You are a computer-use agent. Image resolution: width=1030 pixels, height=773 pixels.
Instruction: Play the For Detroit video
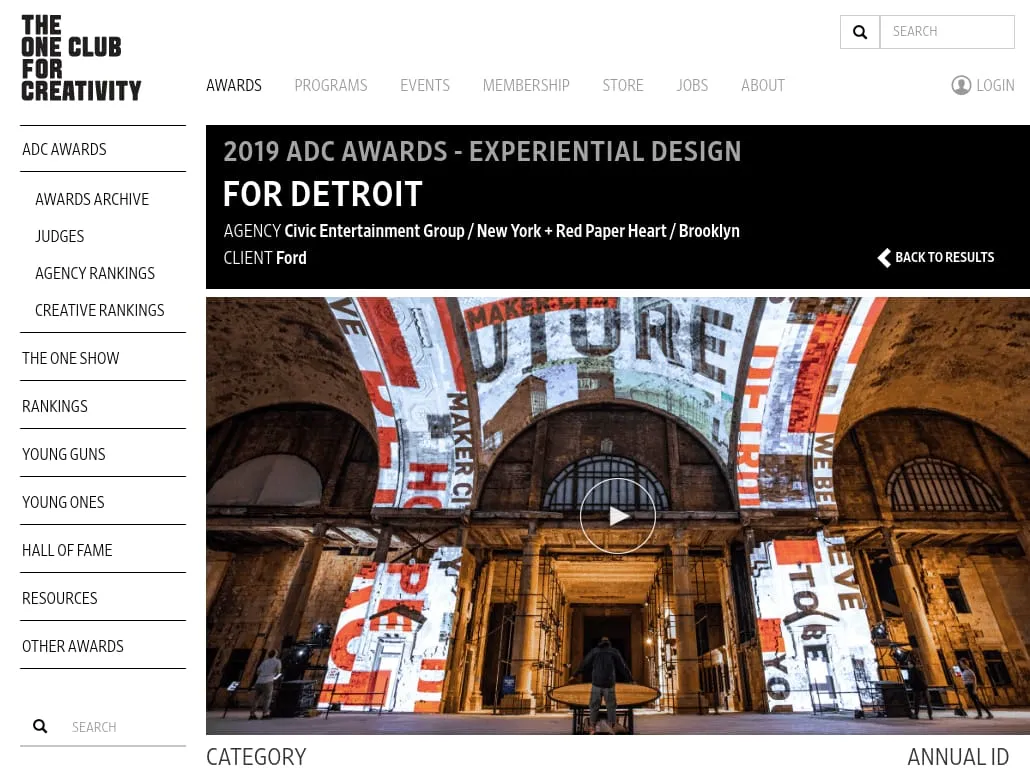[617, 516]
